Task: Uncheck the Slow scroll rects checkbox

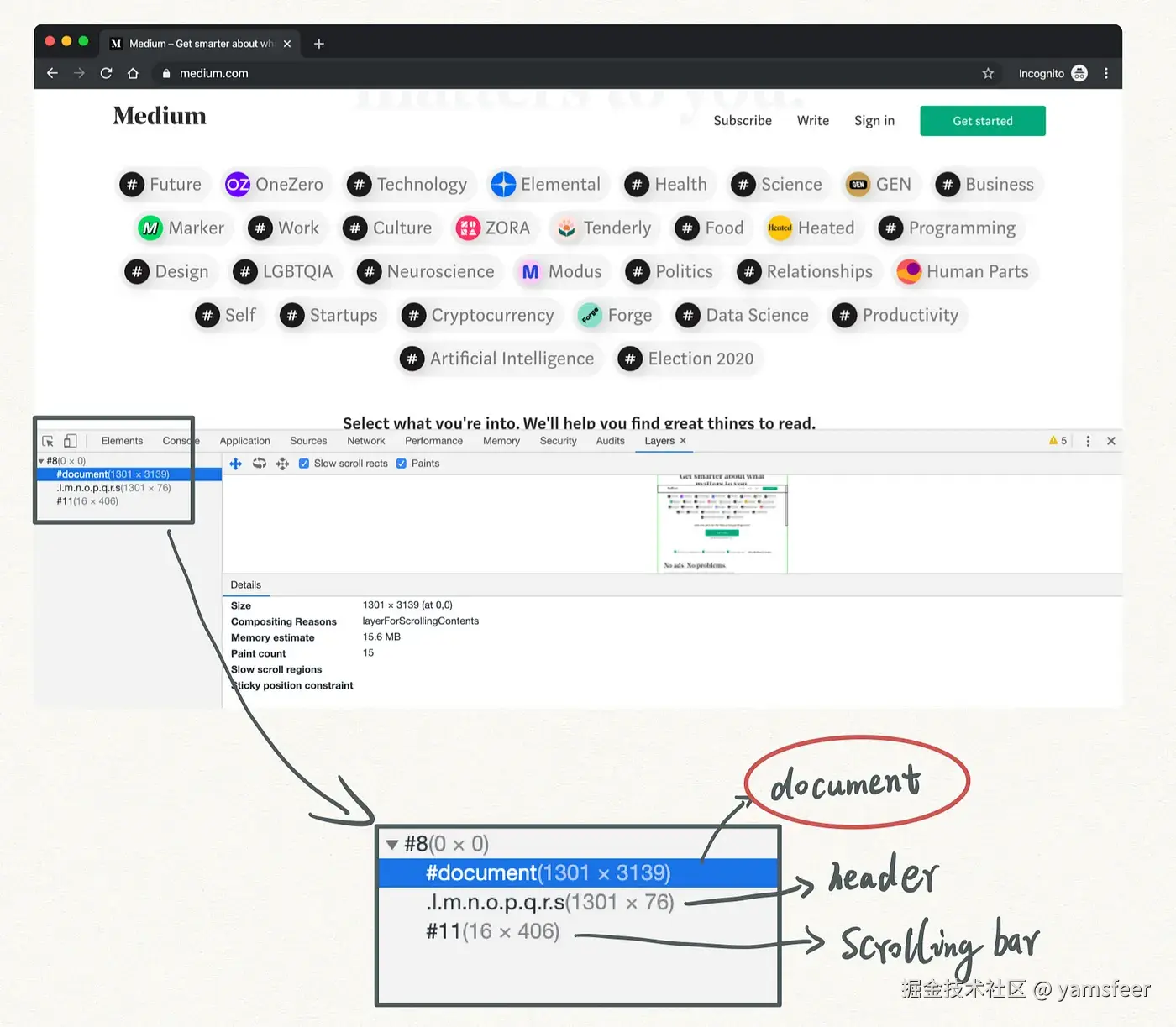Action: tap(304, 464)
